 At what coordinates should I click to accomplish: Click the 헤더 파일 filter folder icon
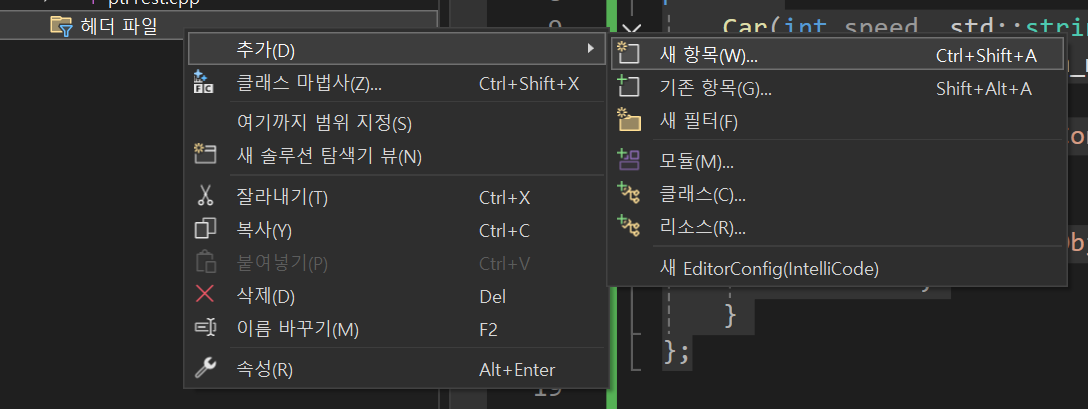pyautogui.click(x=62, y=27)
